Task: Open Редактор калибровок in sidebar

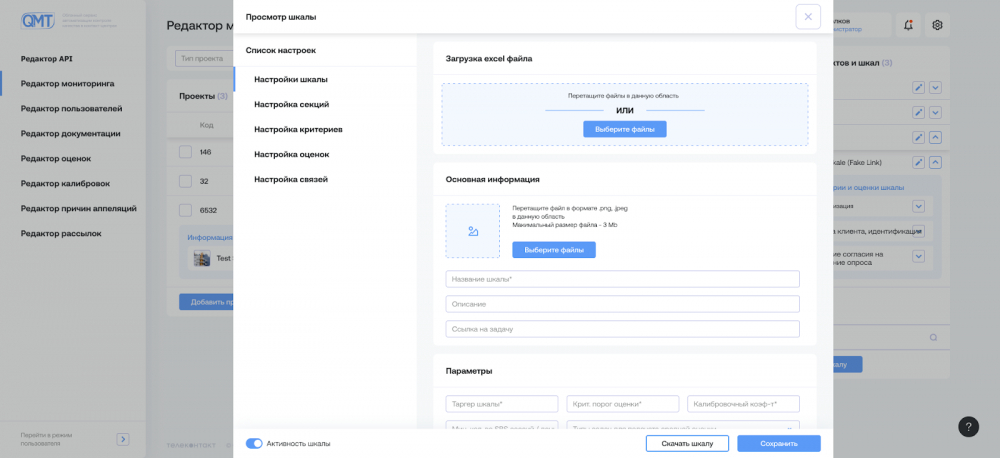Action: pos(65,183)
